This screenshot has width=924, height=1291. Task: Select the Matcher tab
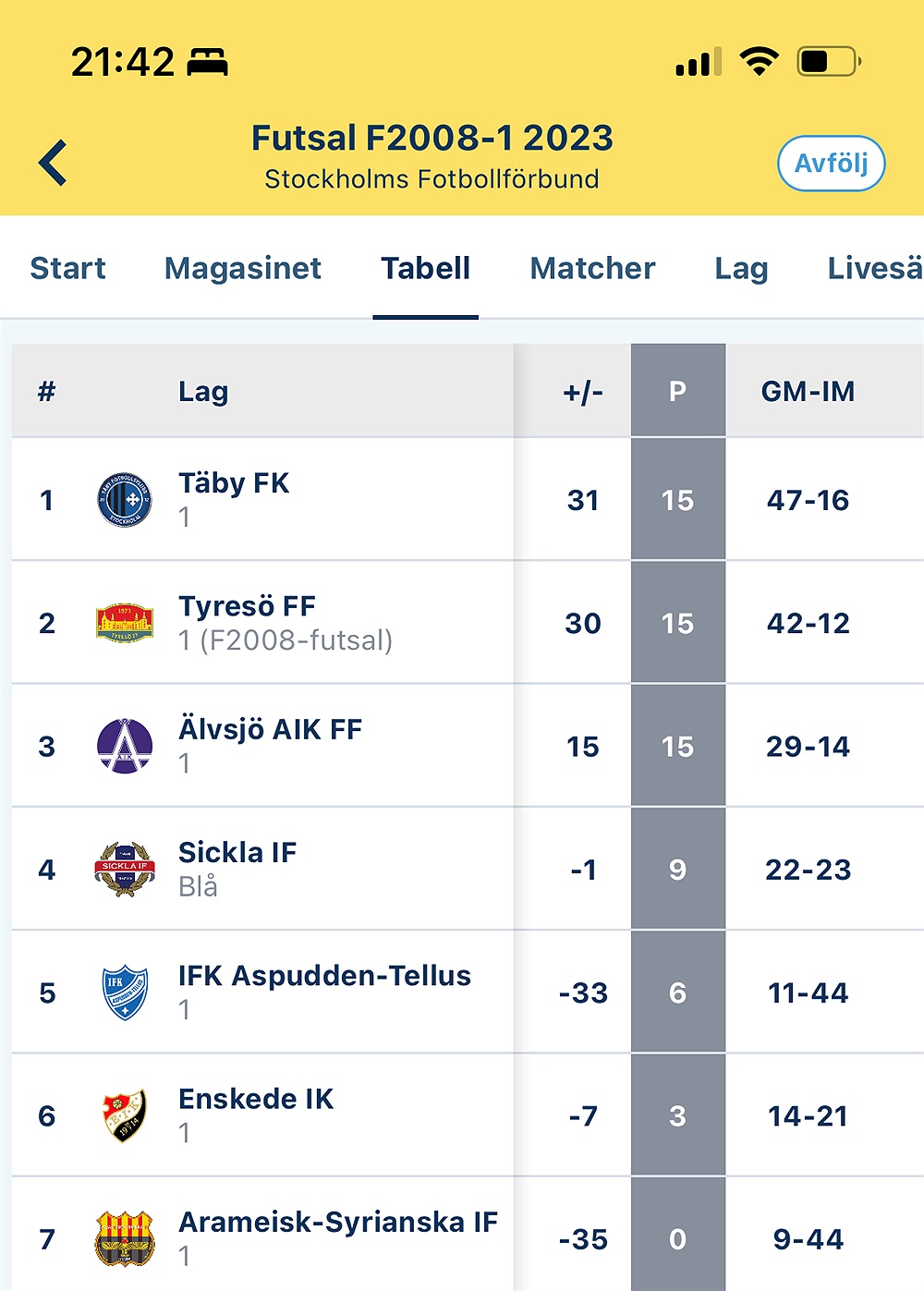592,268
